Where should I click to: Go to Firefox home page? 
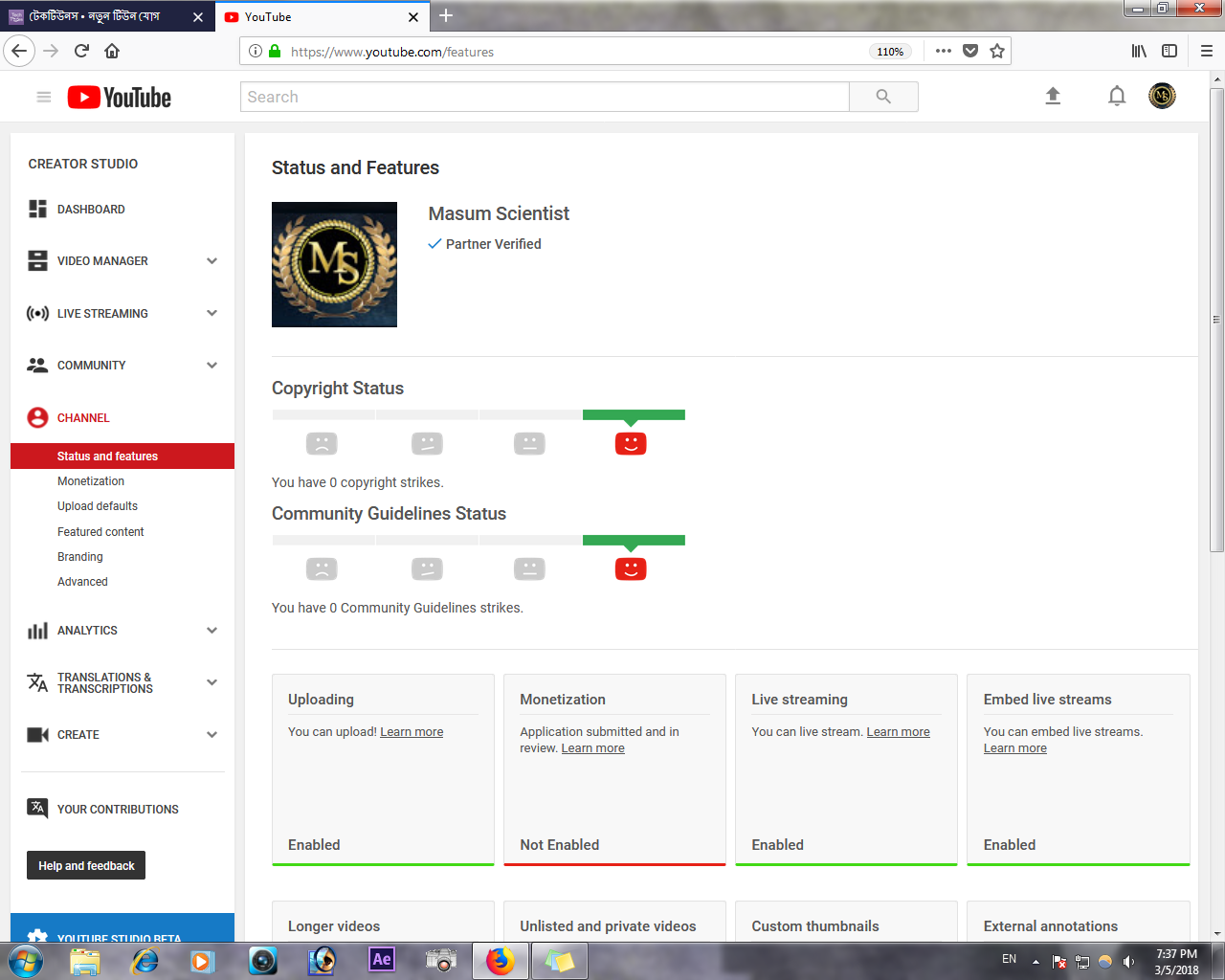point(112,51)
